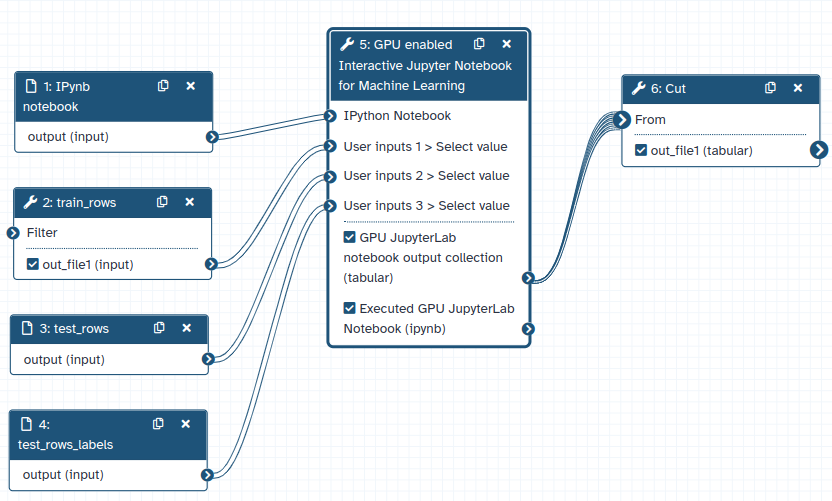
Task: Click file icon of 3: test_rows node
Action: [27, 328]
